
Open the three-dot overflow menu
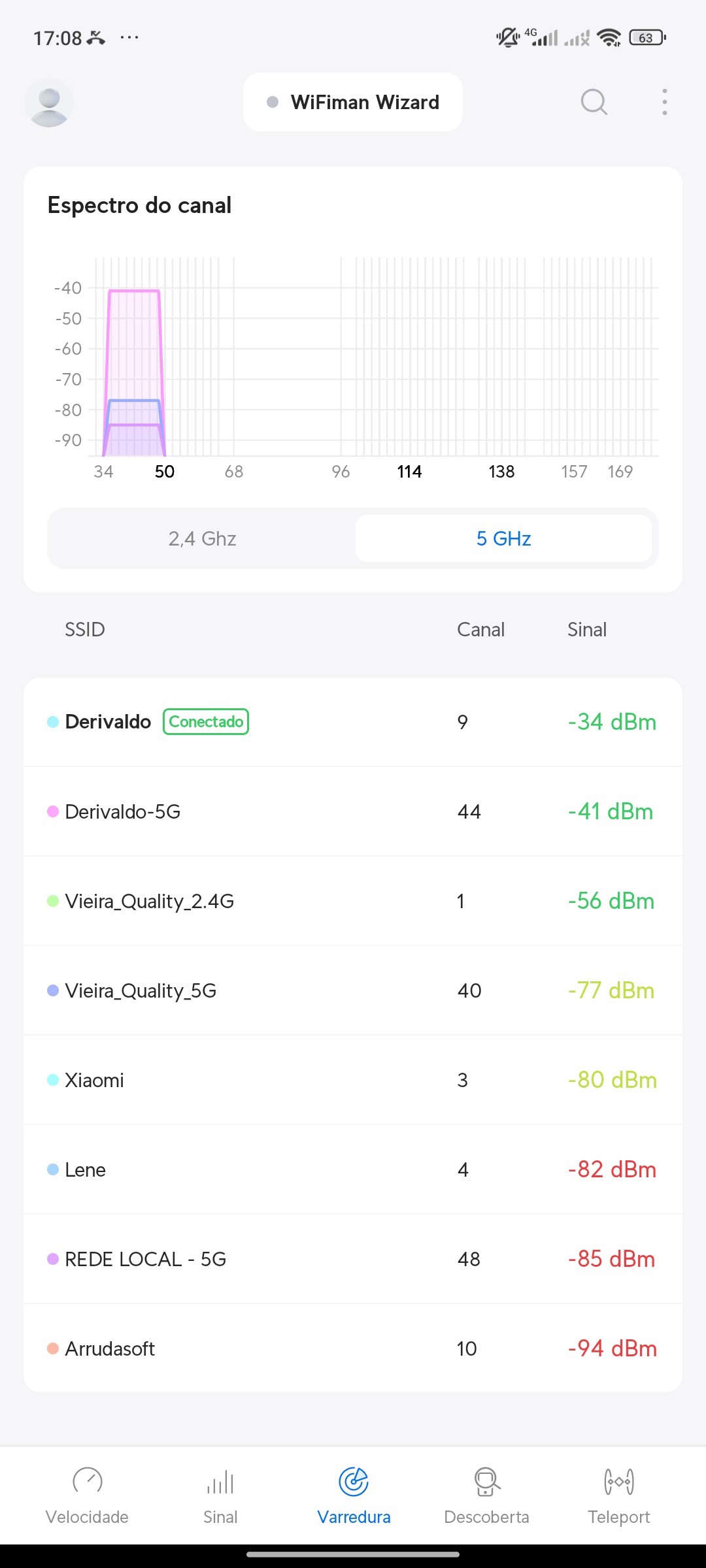[664, 102]
